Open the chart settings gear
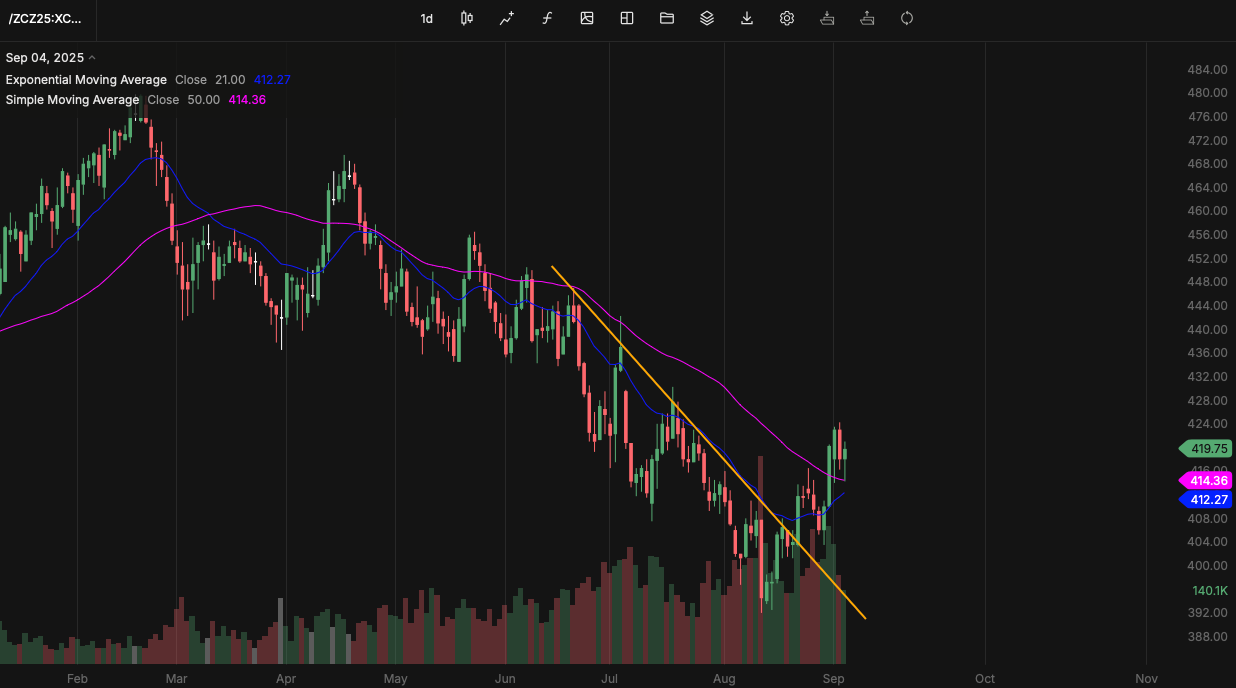 click(x=786, y=18)
